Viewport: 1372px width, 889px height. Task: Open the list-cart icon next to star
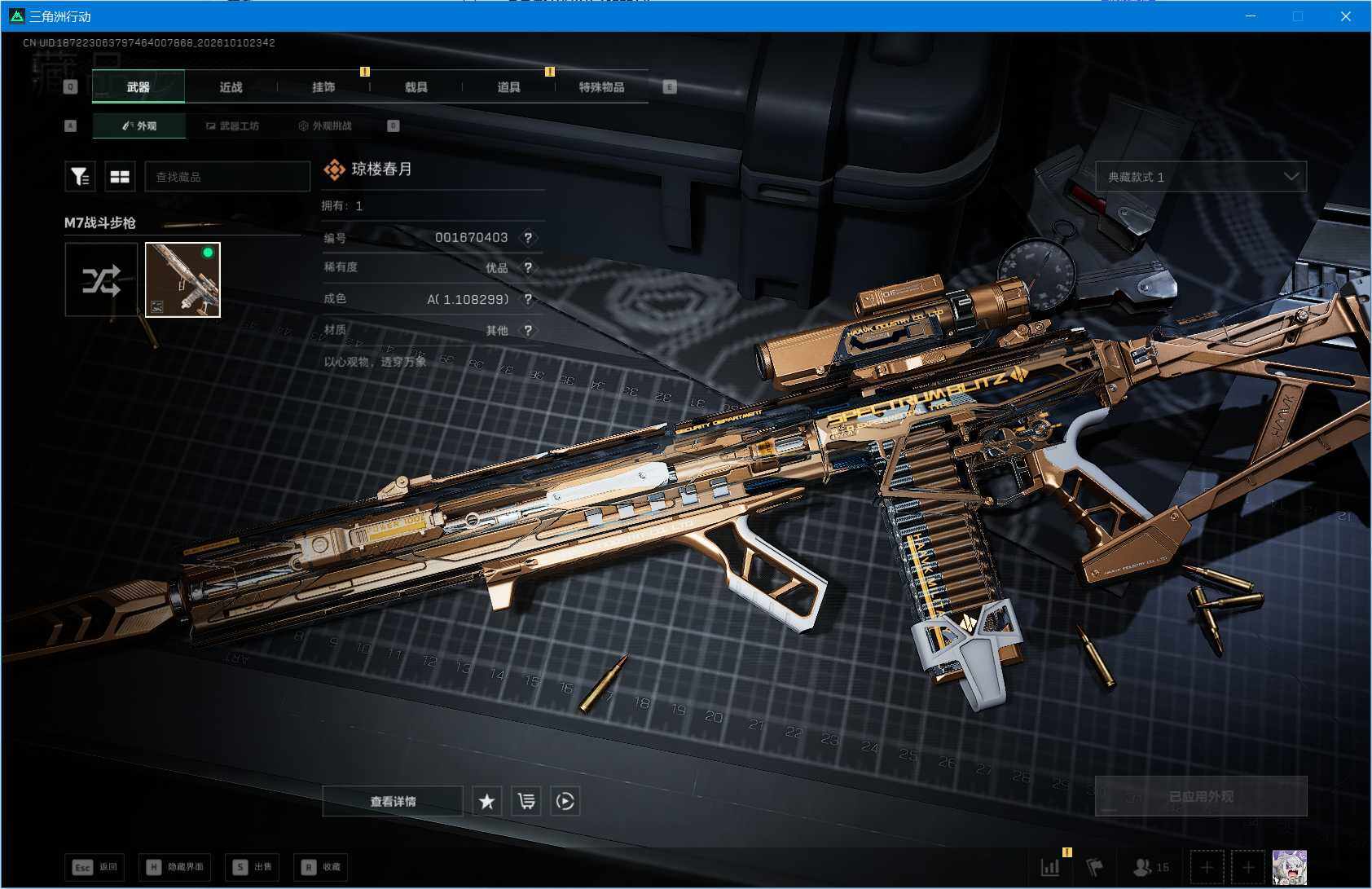point(526,801)
